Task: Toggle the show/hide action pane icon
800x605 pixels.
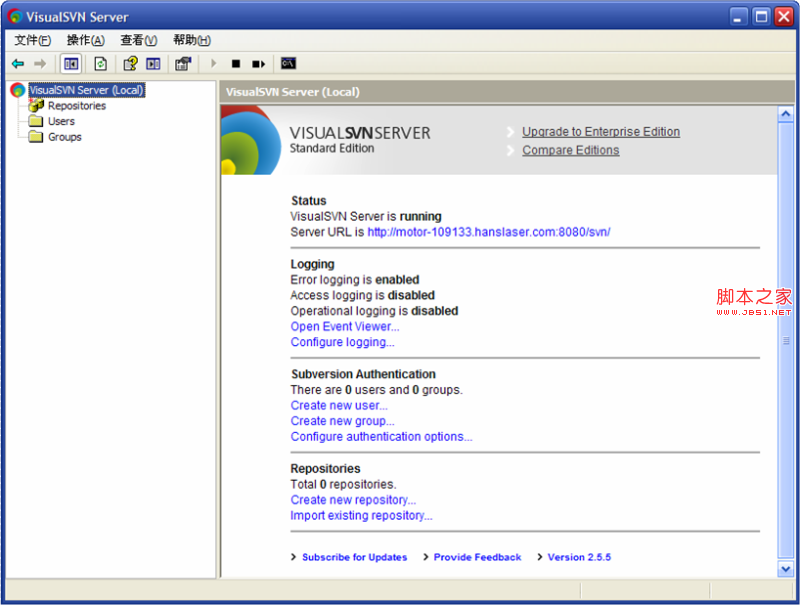Action: [x=153, y=64]
